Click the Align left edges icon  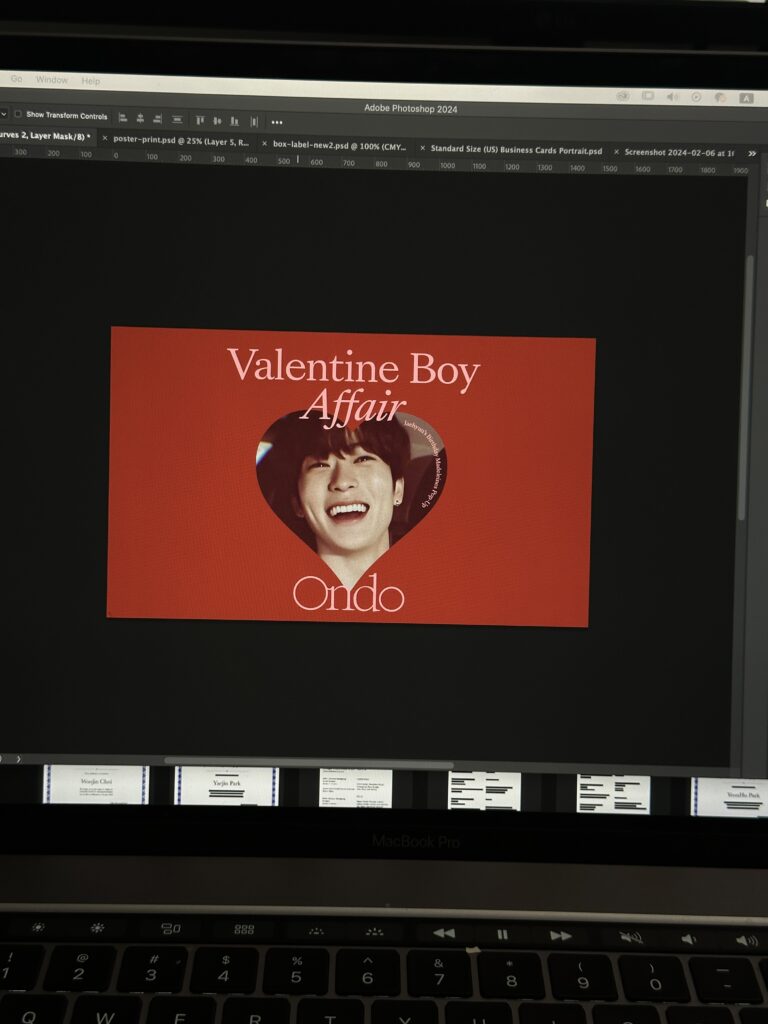click(x=122, y=119)
